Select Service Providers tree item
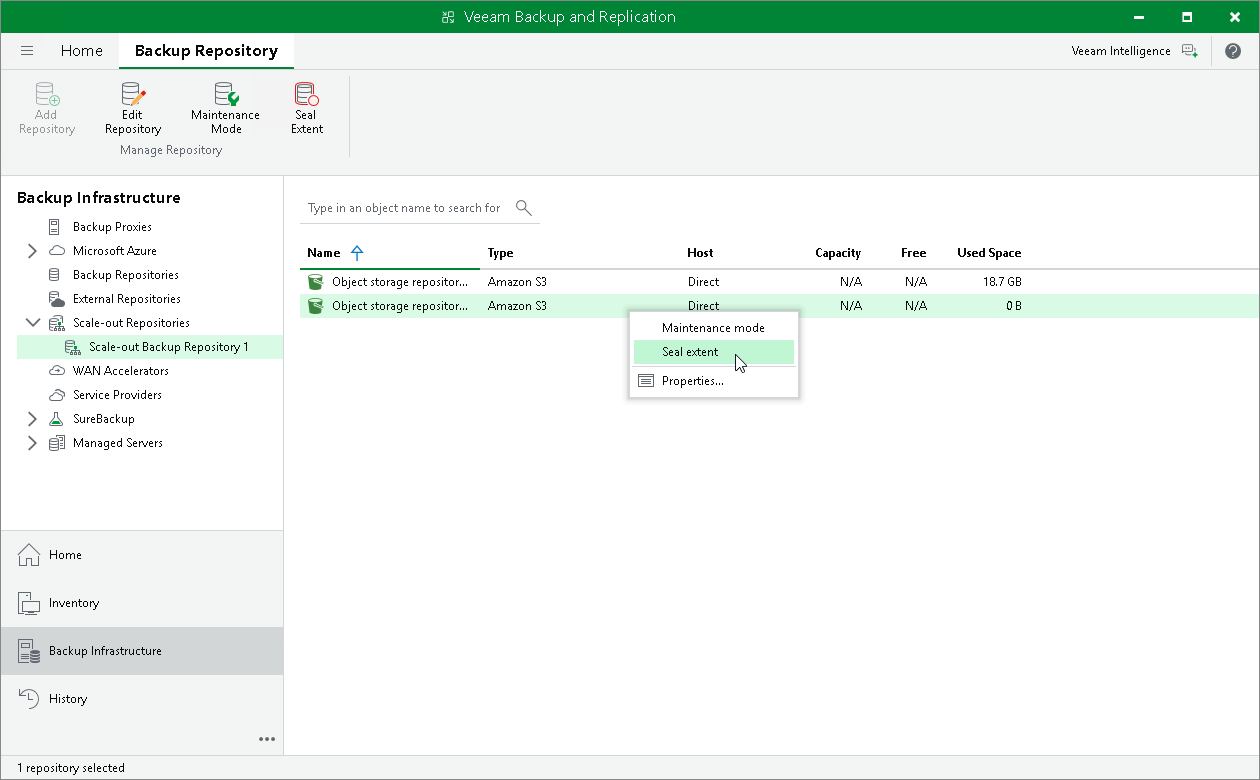Screen dimensions: 1260x780 (117, 395)
